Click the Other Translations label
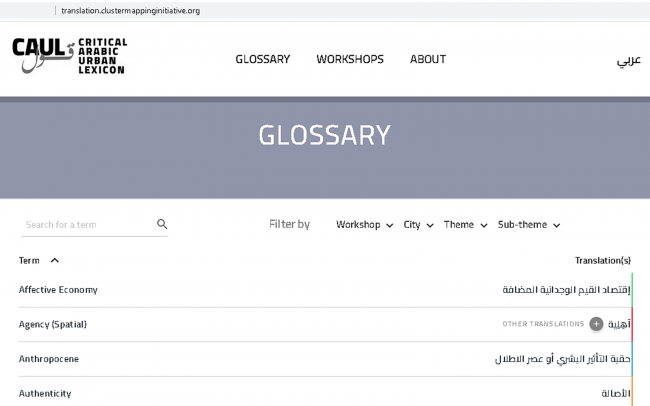The height and width of the screenshot is (406, 650). coord(542,324)
